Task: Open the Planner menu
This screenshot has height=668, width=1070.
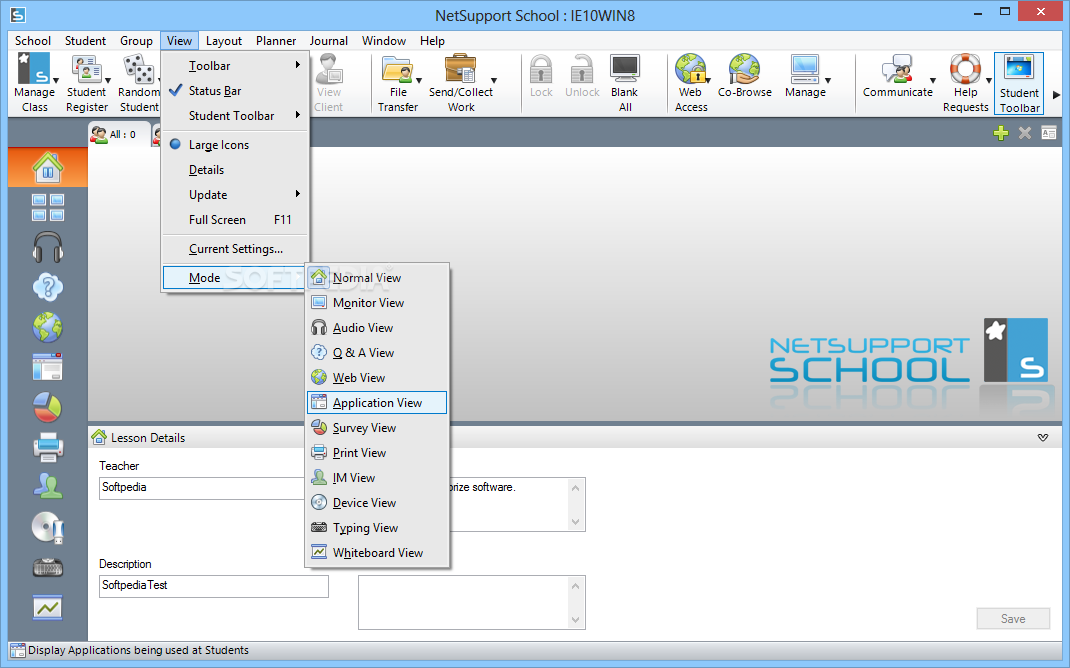Action: pos(276,41)
